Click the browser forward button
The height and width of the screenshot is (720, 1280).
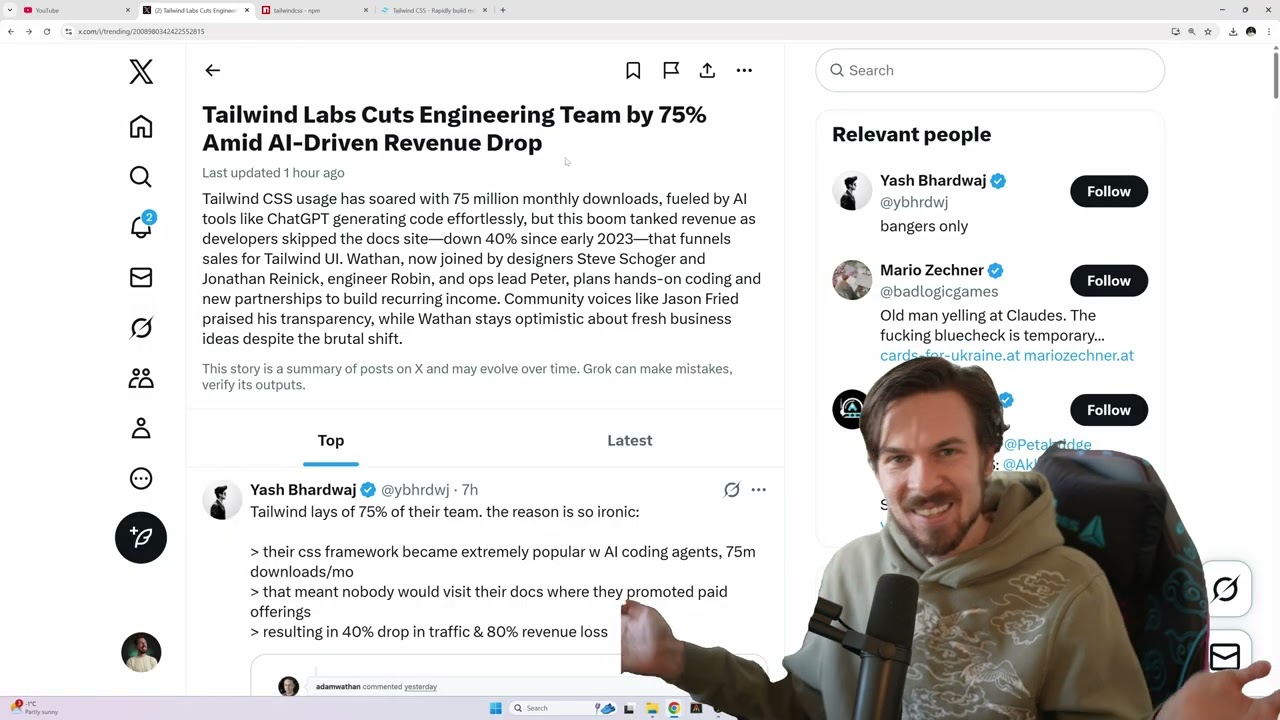pyautogui.click(x=29, y=31)
